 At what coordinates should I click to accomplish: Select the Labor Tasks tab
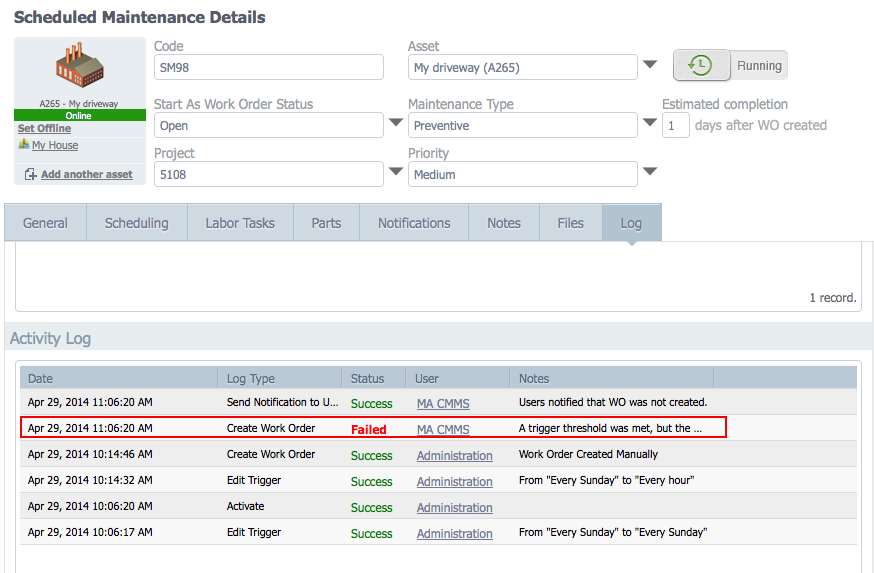click(x=240, y=223)
